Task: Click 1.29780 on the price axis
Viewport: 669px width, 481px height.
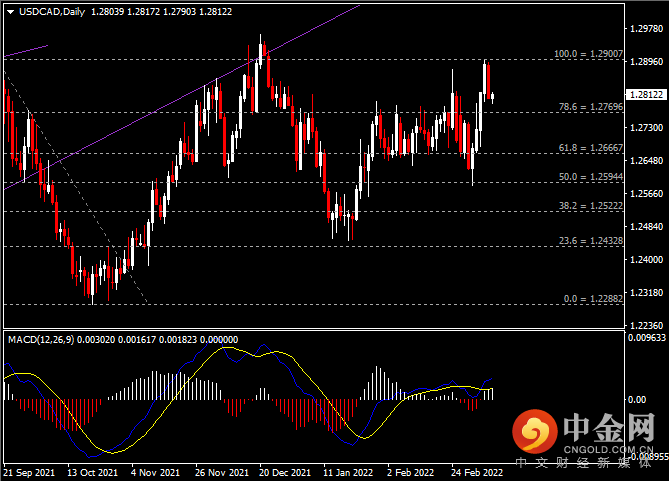Action: pos(645,29)
